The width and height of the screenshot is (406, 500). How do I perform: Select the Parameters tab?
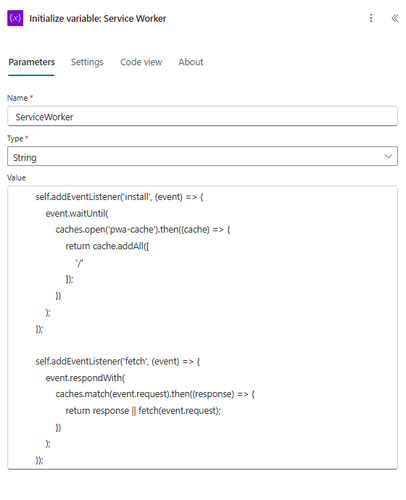[x=31, y=62]
